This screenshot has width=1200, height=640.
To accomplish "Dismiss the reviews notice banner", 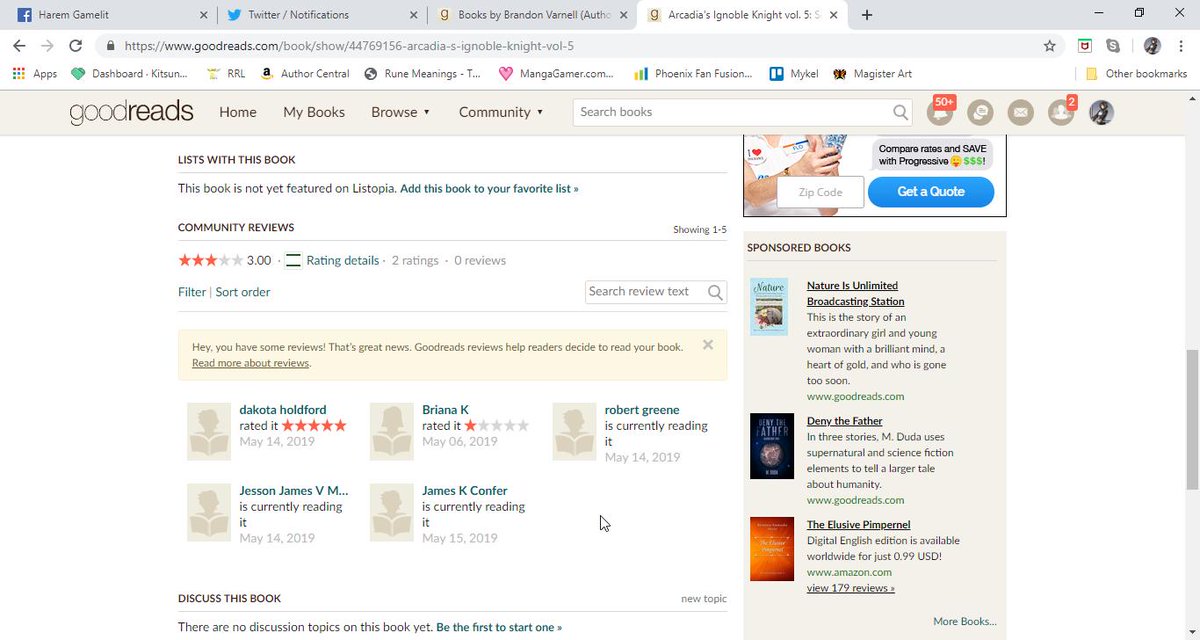I will 708,345.
